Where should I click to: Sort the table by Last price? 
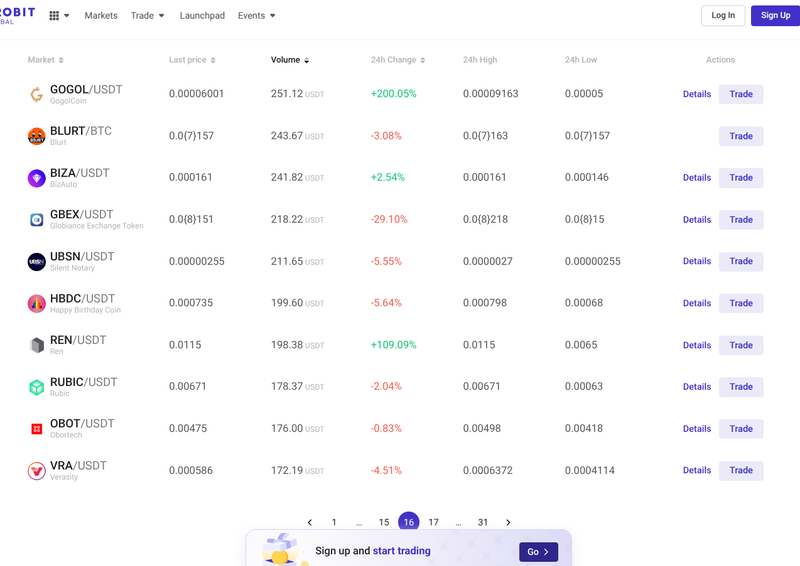[x=191, y=60]
